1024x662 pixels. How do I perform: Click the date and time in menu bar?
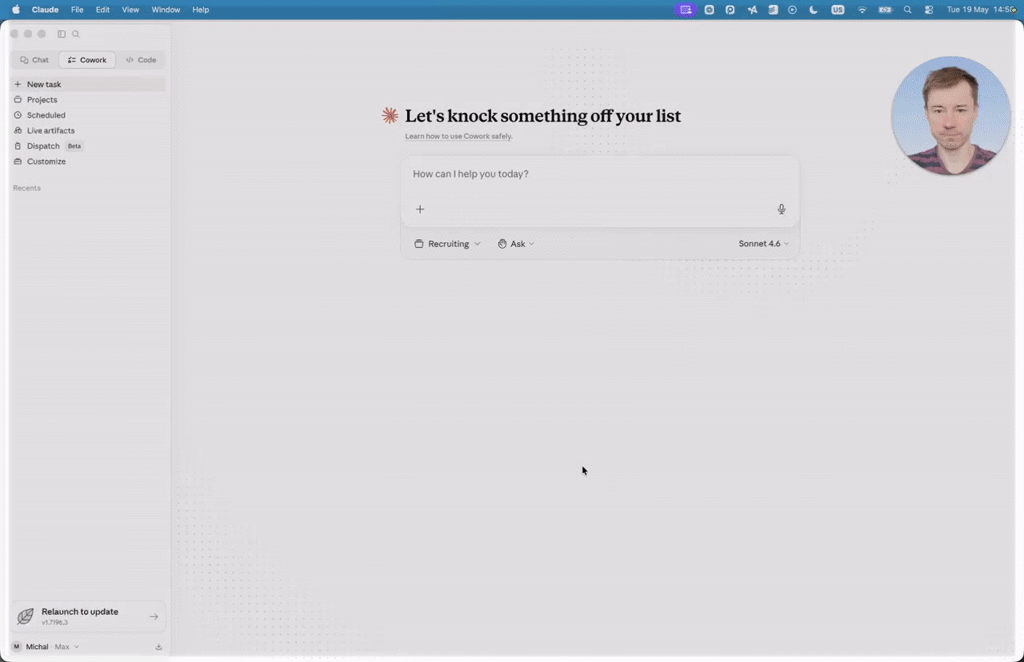click(x=982, y=10)
